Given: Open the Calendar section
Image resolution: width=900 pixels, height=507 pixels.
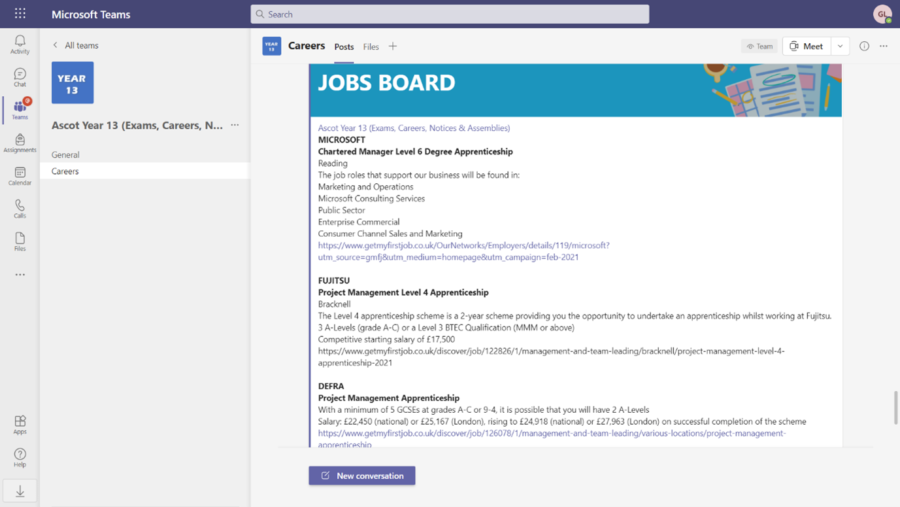Looking at the screenshot, I should coord(20,176).
